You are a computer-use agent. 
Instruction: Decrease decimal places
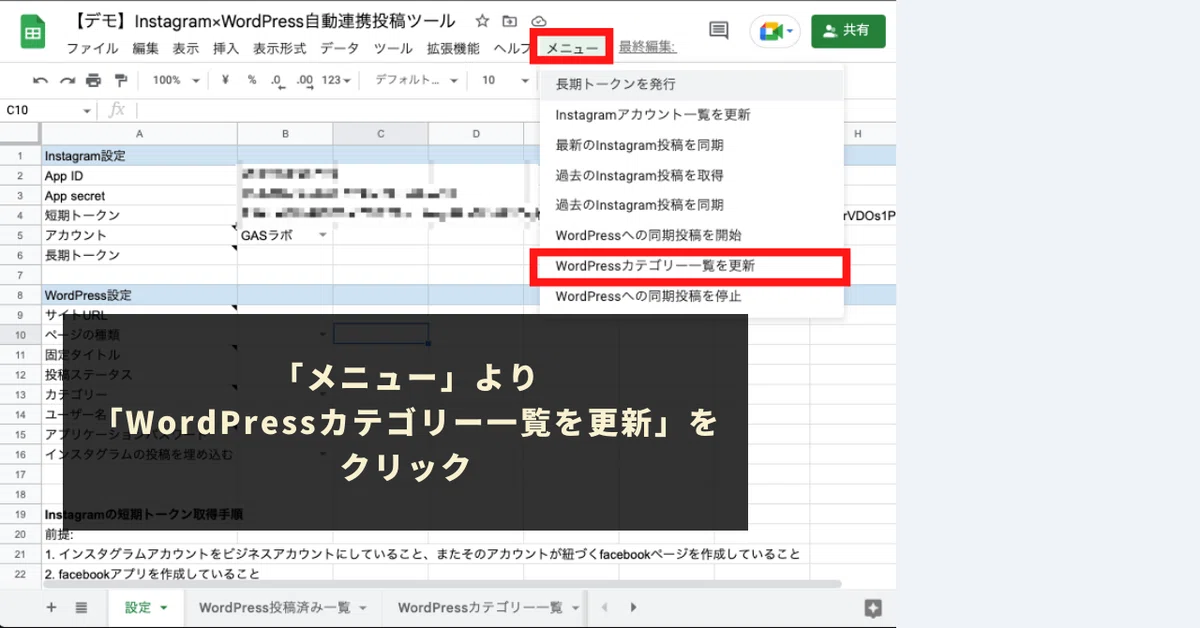pos(277,80)
